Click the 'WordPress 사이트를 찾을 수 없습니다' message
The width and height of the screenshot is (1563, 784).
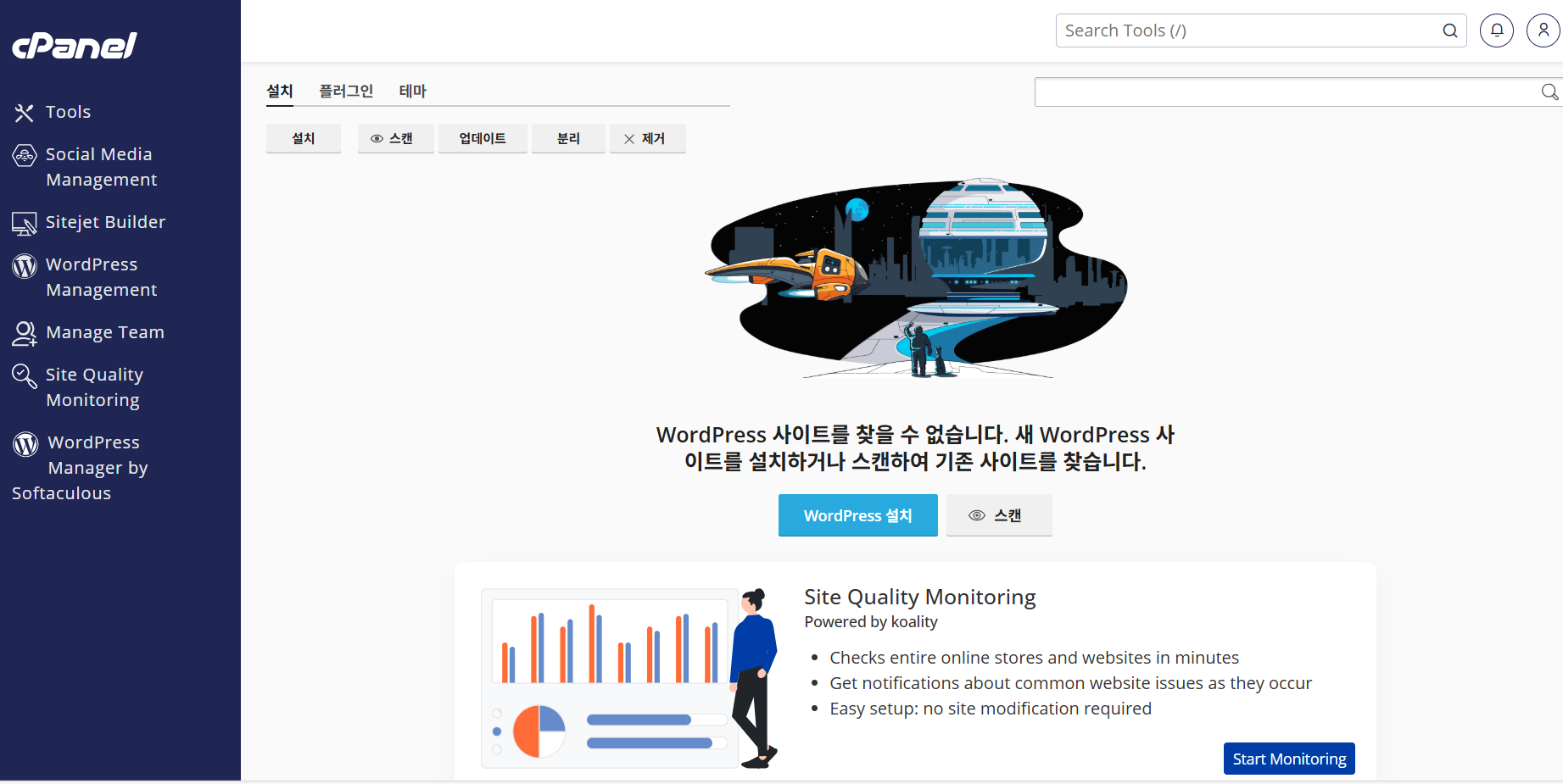[x=915, y=448]
